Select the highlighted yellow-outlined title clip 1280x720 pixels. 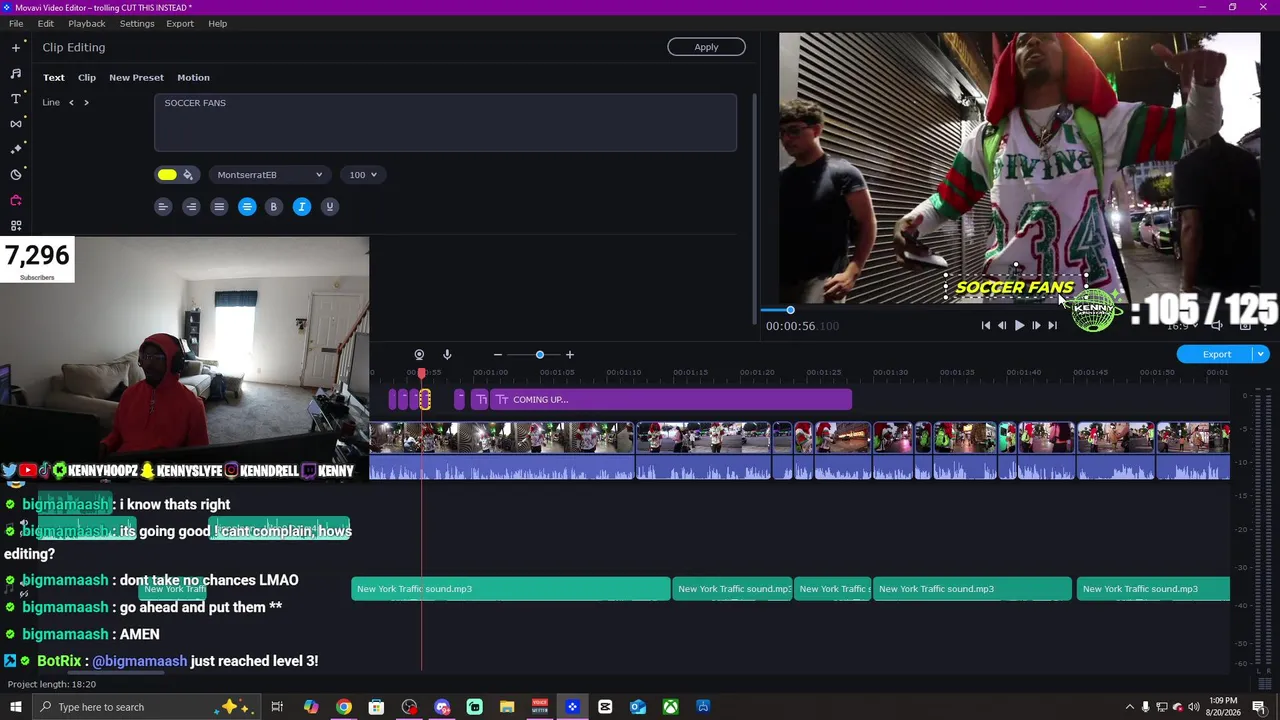tap(425, 400)
